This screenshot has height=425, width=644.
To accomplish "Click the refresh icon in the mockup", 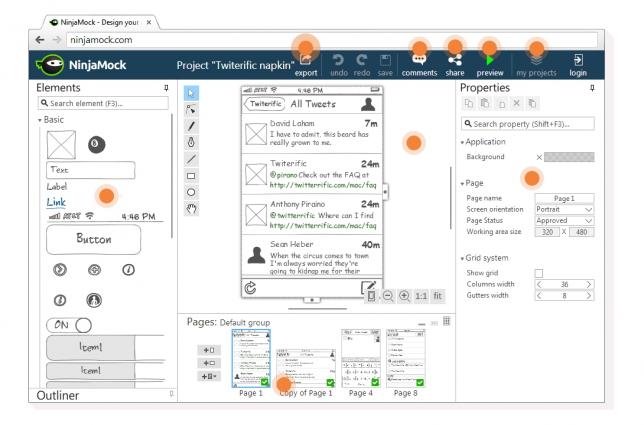I will tap(250, 288).
